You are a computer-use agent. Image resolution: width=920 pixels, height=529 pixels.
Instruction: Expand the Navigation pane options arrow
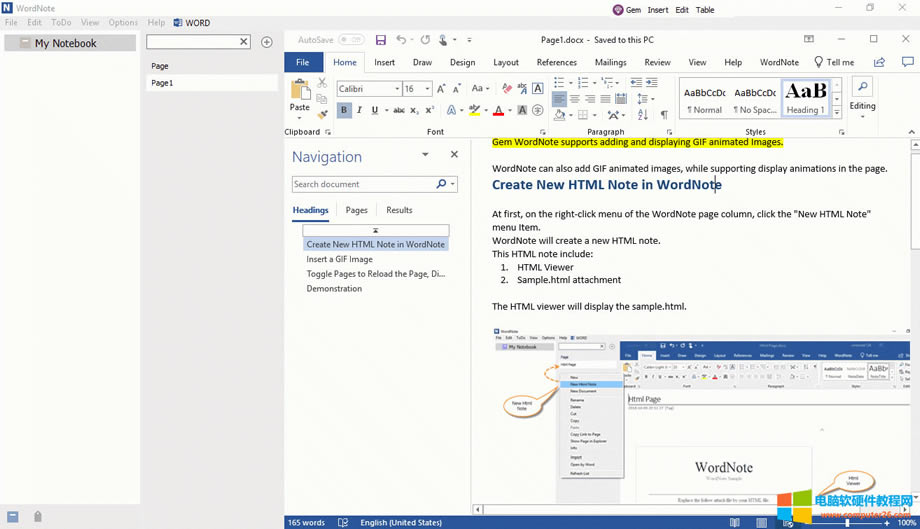425,155
